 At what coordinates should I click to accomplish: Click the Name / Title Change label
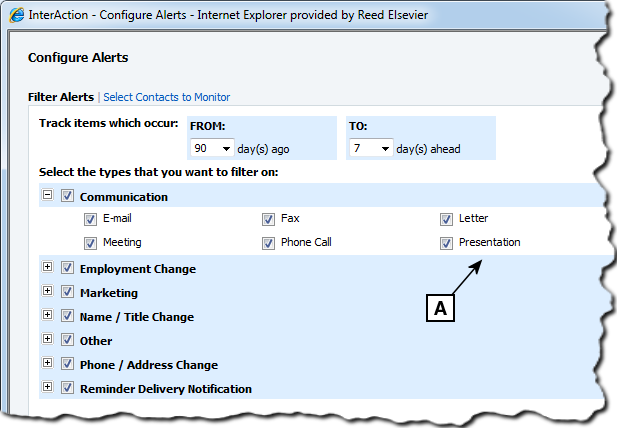click(x=137, y=317)
